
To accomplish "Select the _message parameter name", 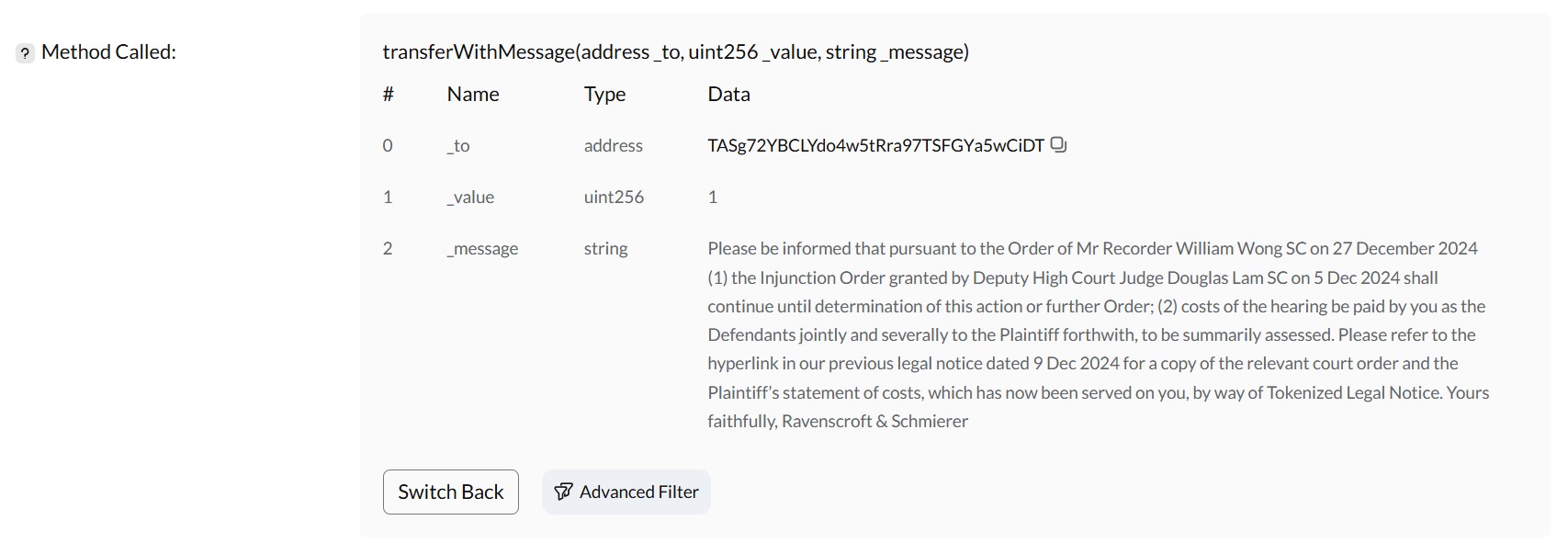I will coord(482,249).
